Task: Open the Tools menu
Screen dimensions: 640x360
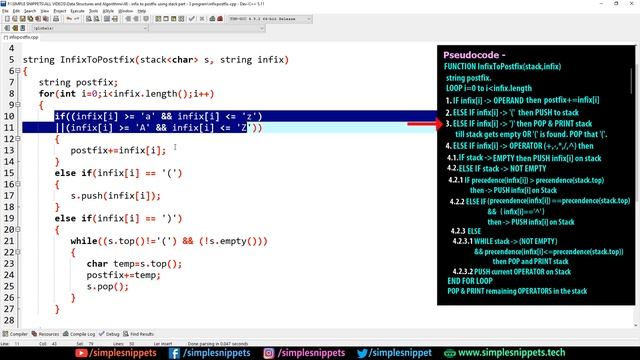Action: [93, 11]
